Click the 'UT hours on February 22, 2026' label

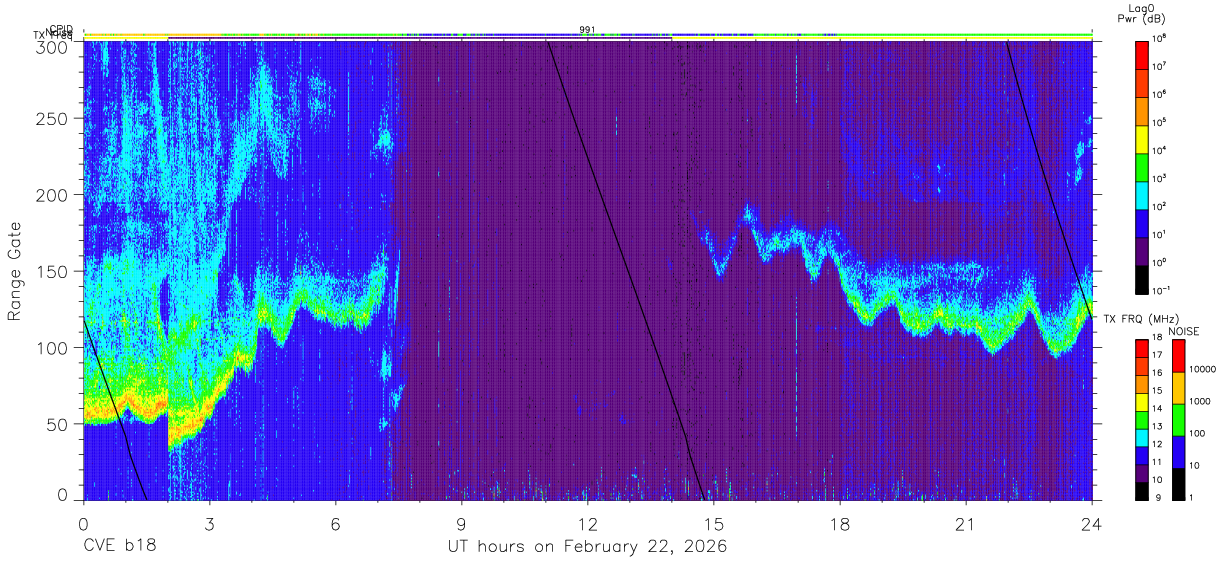[x=587, y=547]
